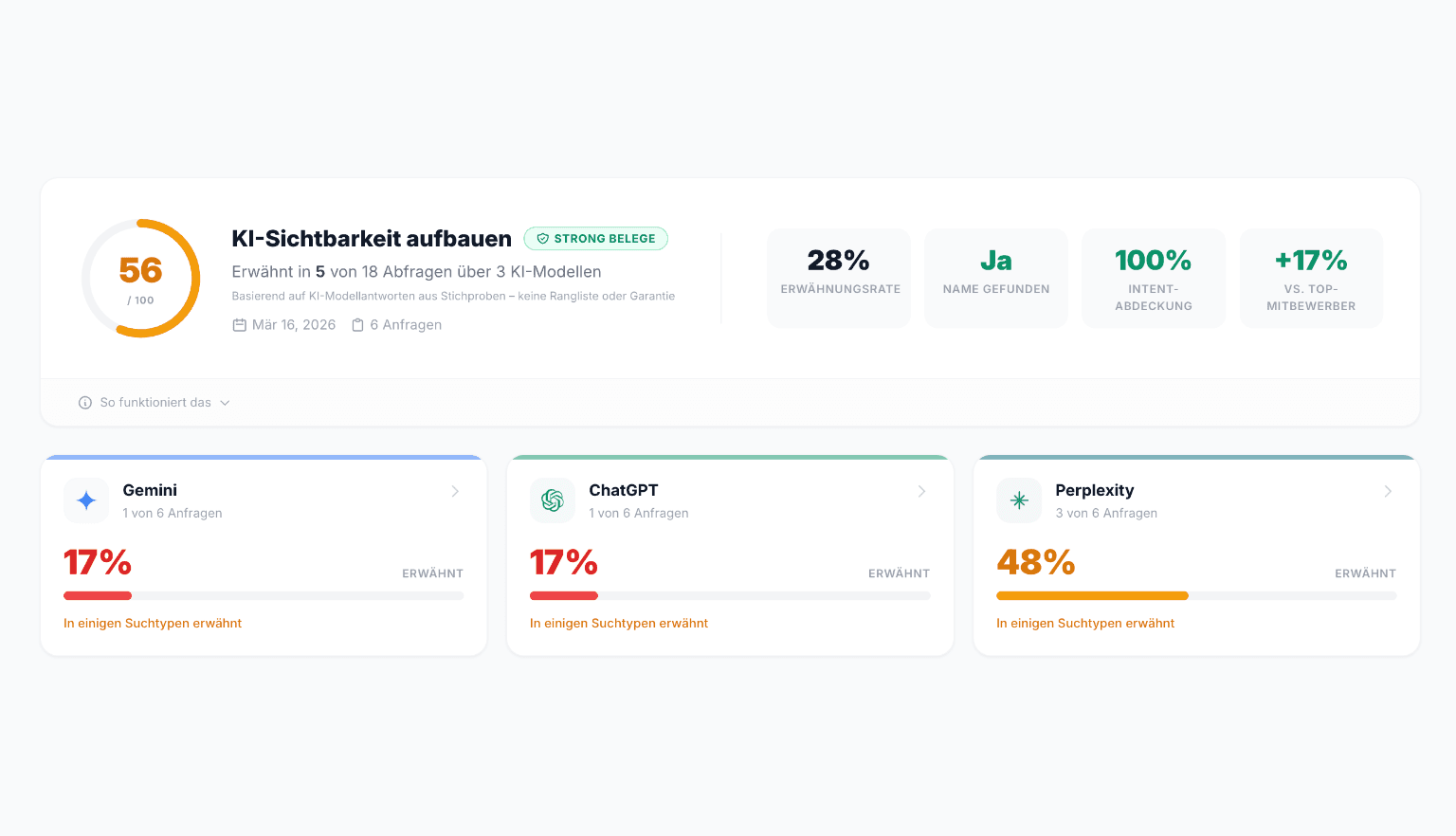This screenshot has height=836, width=1456.
Task: Open Gemini details via chevron arrow
Action: 455,491
